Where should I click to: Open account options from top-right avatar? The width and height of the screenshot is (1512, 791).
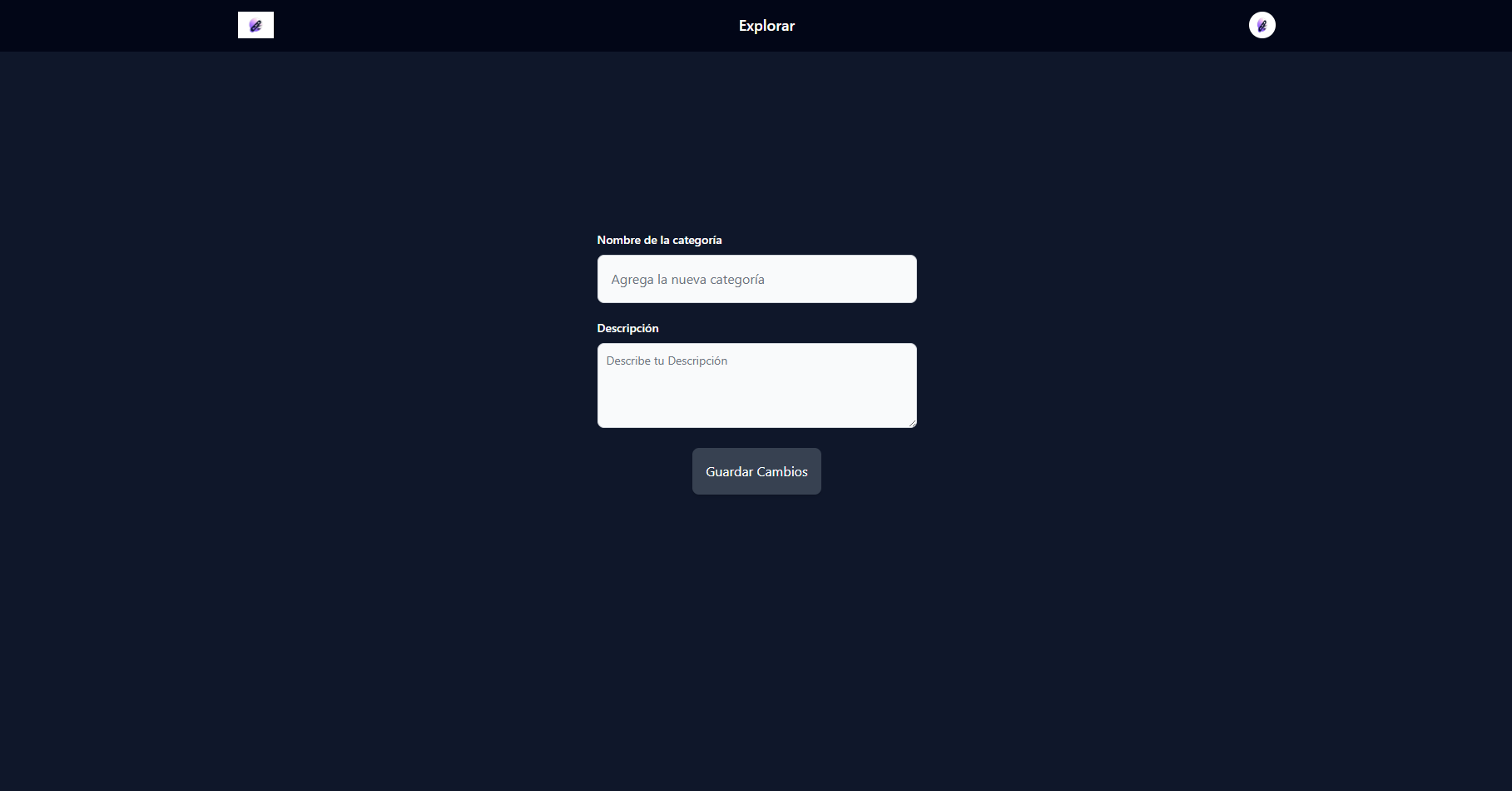[x=1262, y=25]
